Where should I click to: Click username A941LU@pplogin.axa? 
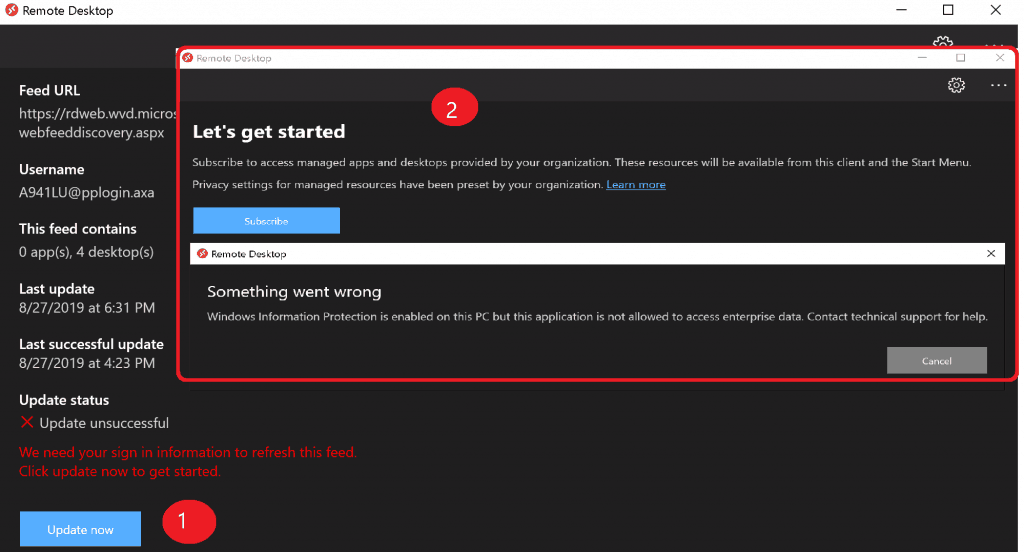tap(87, 193)
